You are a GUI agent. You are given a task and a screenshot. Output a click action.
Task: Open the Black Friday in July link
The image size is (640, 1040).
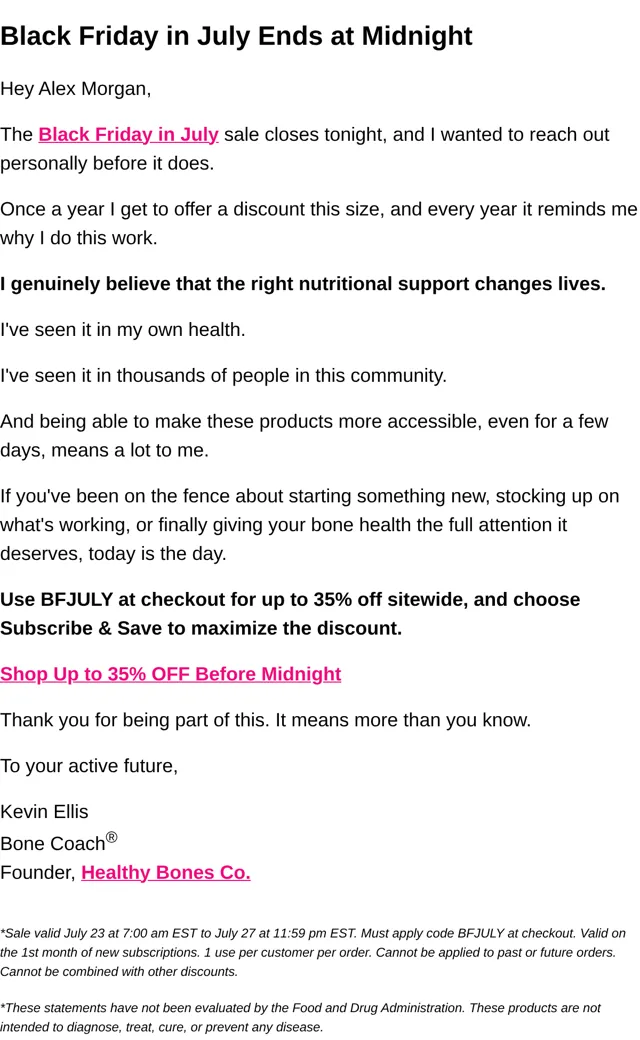(128, 135)
